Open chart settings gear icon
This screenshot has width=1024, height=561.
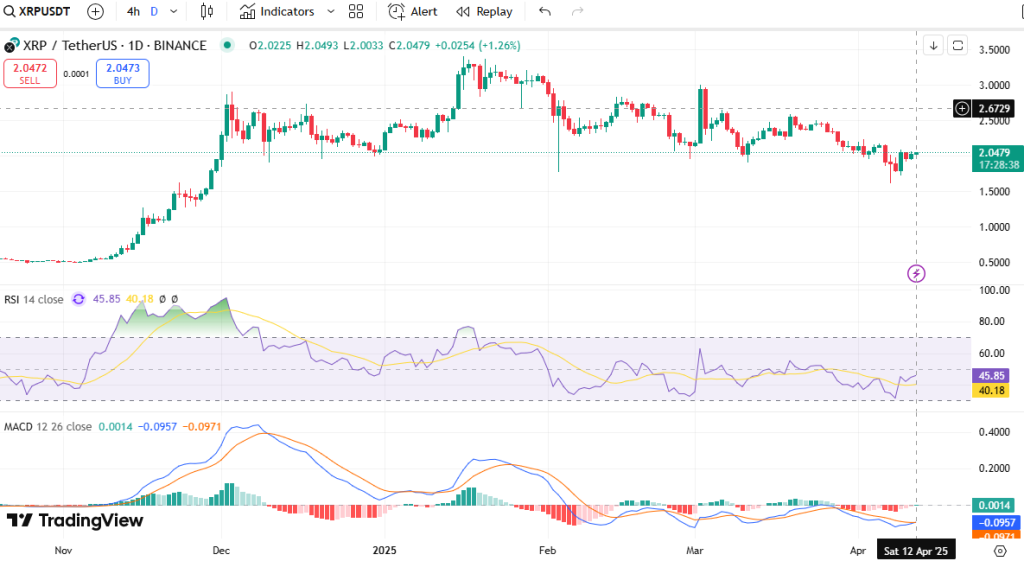(x=1000, y=551)
